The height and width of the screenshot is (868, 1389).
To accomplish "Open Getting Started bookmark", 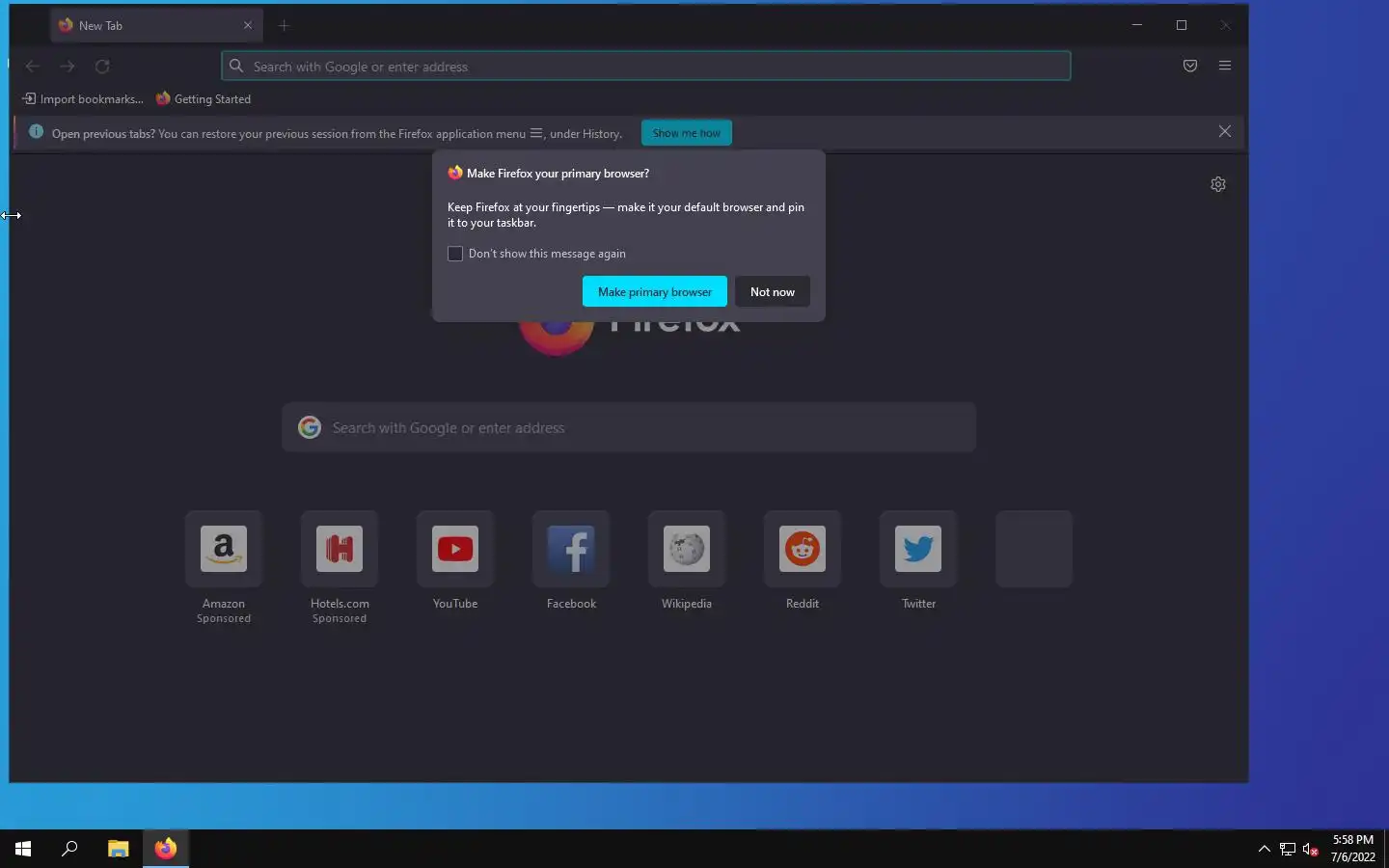I will point(204,99).
